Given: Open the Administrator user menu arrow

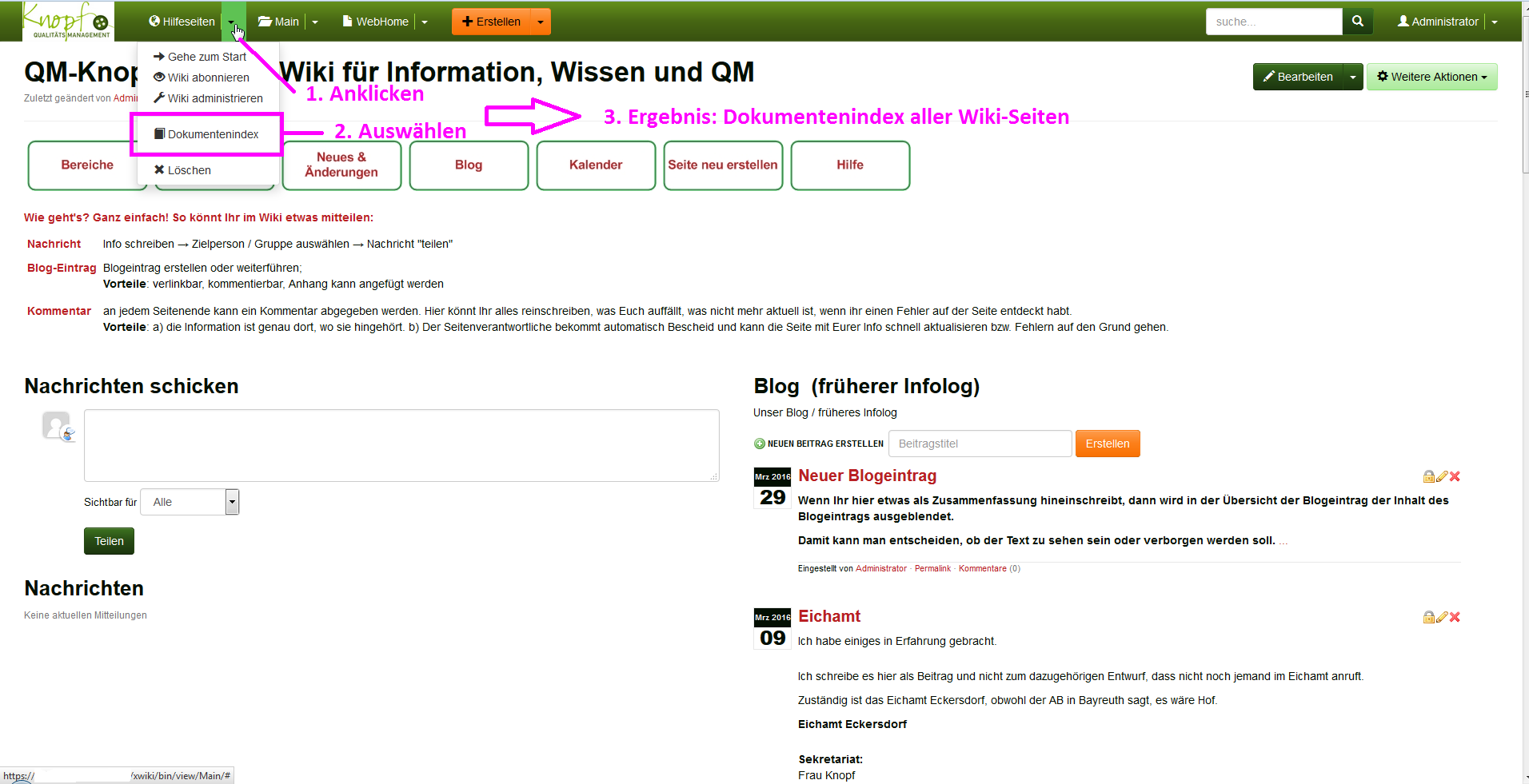Looking at the screenshot, I should click(x=1494, y=22).
